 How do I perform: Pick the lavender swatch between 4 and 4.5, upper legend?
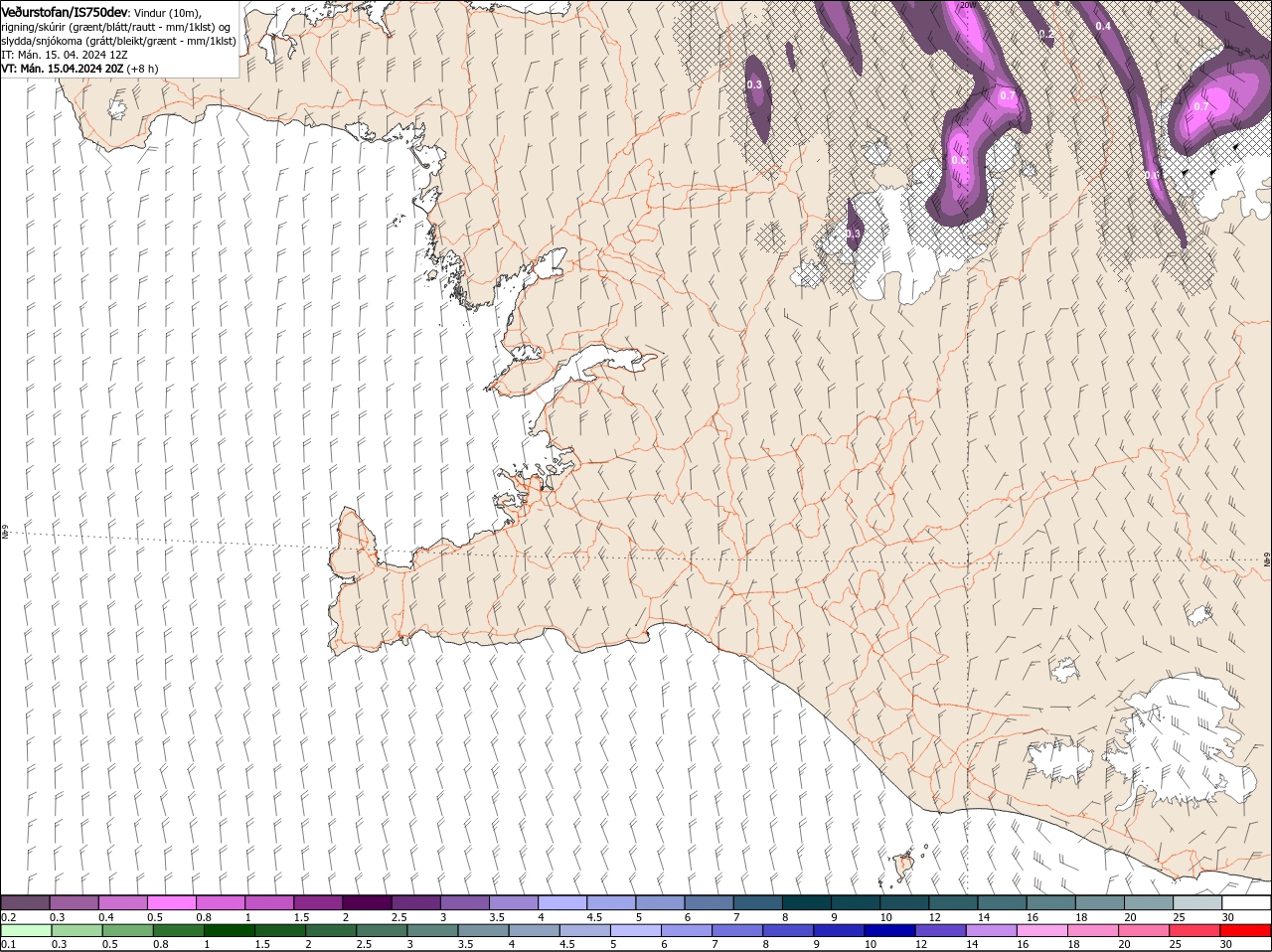tap(562, 902)
